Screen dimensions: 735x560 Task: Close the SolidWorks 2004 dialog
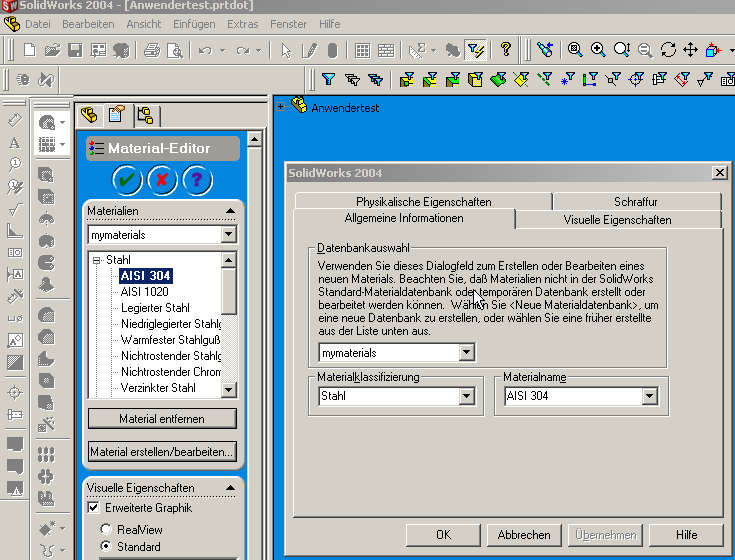[720, 172]
